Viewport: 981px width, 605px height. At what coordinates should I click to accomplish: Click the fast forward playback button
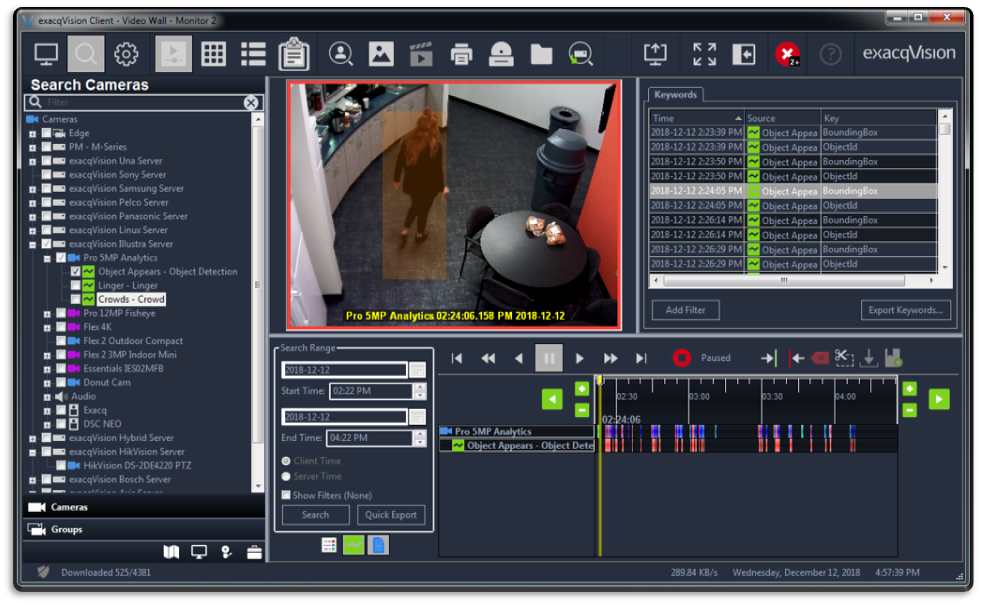pos(610,358)
